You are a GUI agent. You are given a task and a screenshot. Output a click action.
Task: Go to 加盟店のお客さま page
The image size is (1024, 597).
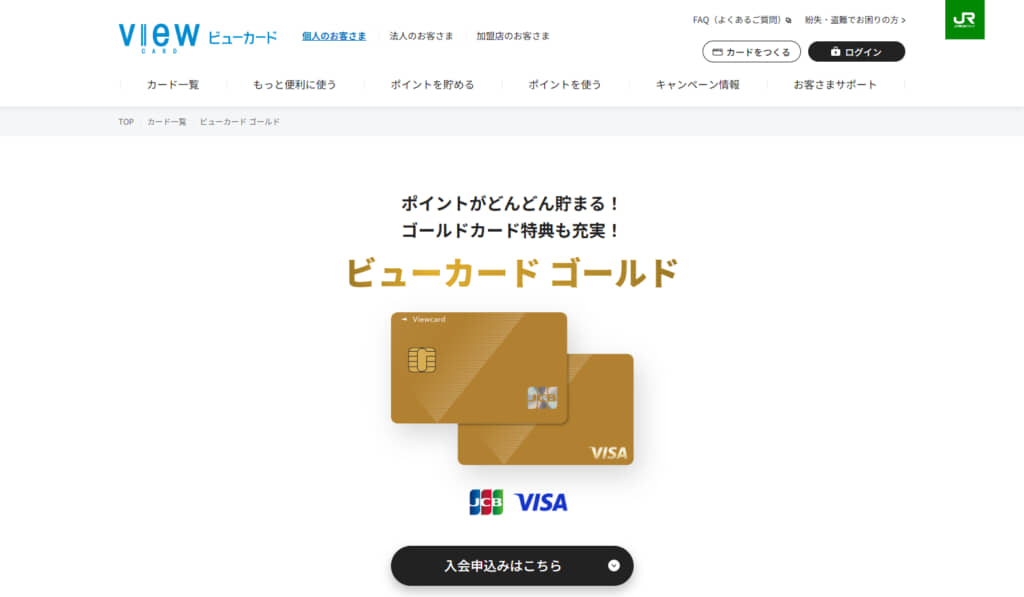pos(513,36)
